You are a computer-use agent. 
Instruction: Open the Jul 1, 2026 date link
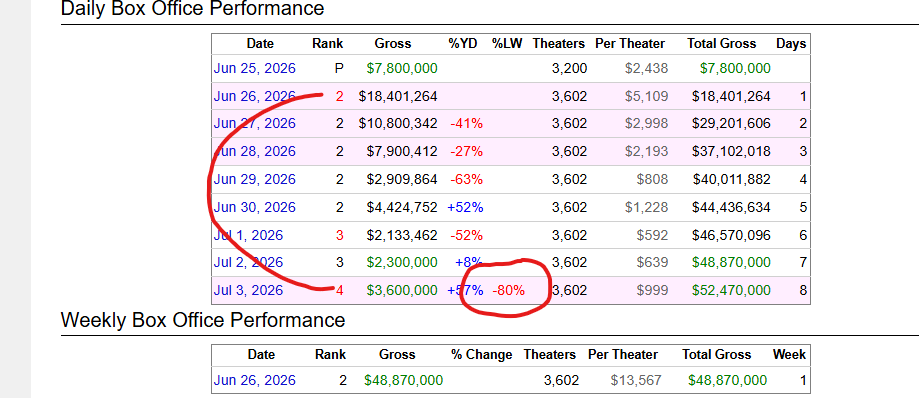(248, 236)
